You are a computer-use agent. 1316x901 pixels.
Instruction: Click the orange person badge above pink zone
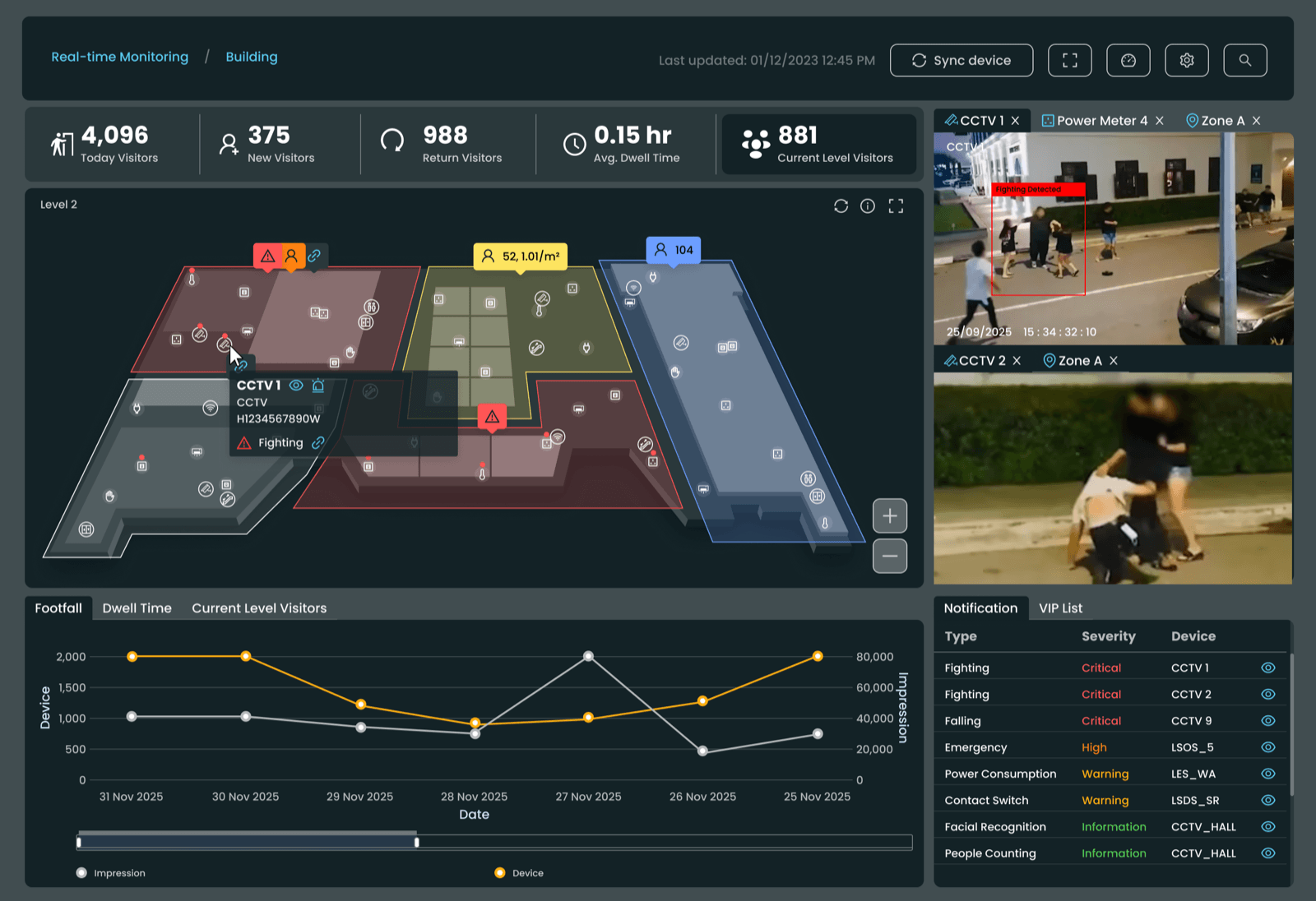292,256
